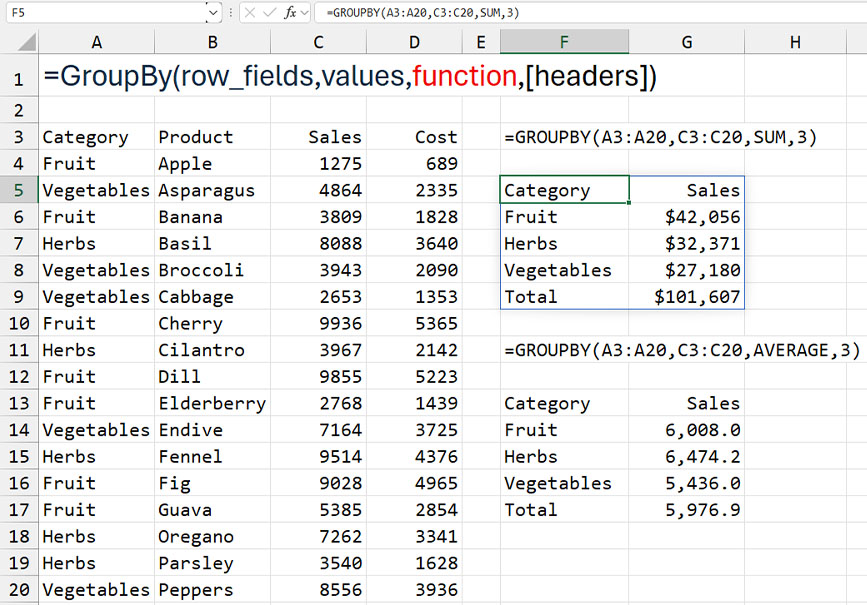Screen dimensions: 867x605
Task: Click inside the Name Box showing F5
Action: coord(100,13)
